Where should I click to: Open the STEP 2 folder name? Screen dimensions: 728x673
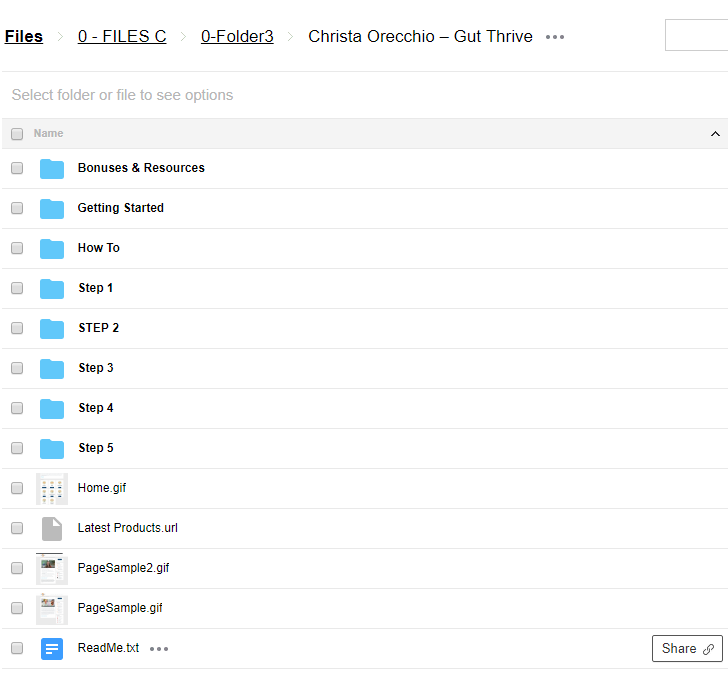click(98, 328)
